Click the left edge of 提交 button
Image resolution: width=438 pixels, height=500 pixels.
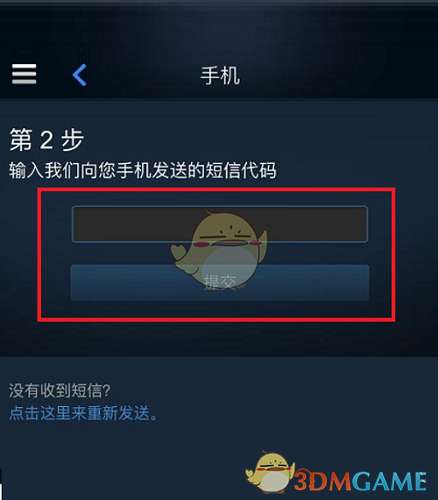point(80,283)
